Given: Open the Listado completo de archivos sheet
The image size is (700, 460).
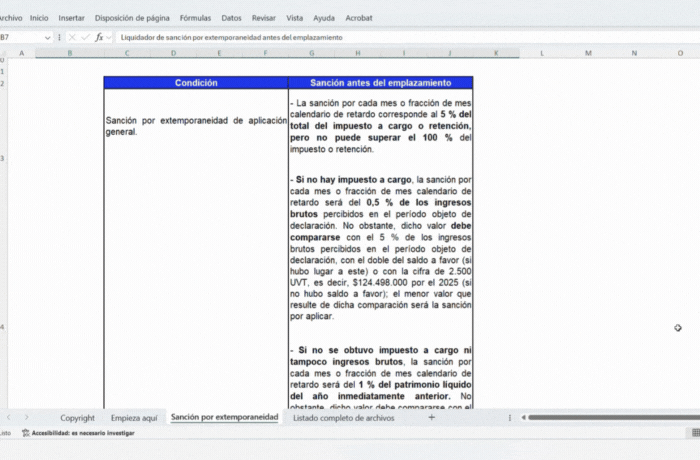Looking at the screenshot, I should pos(343,418).
